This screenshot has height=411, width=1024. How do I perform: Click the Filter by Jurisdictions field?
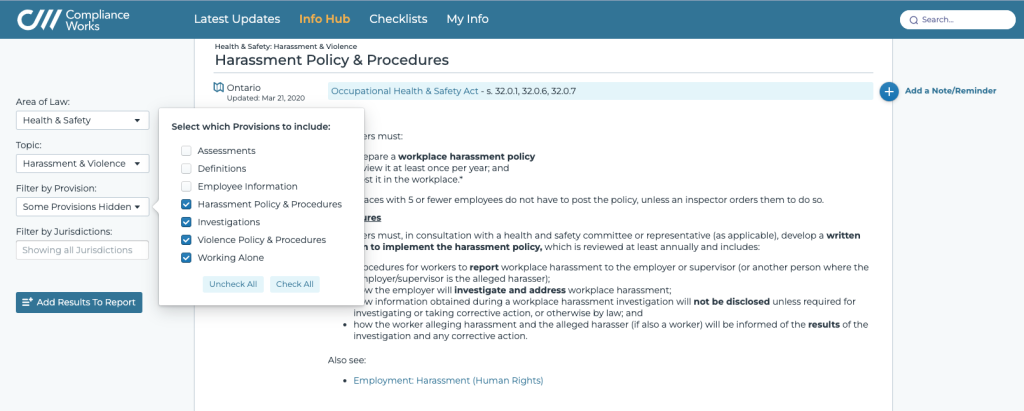coord(82,250)
